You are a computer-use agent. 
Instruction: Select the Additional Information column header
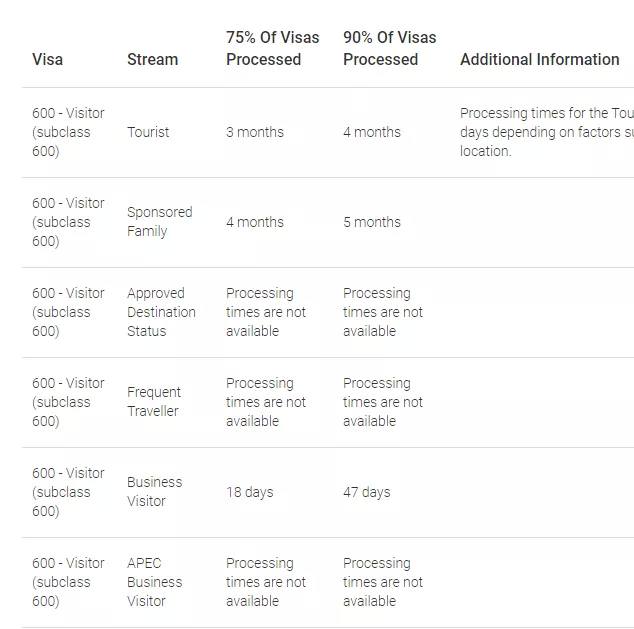coord(540,59)
